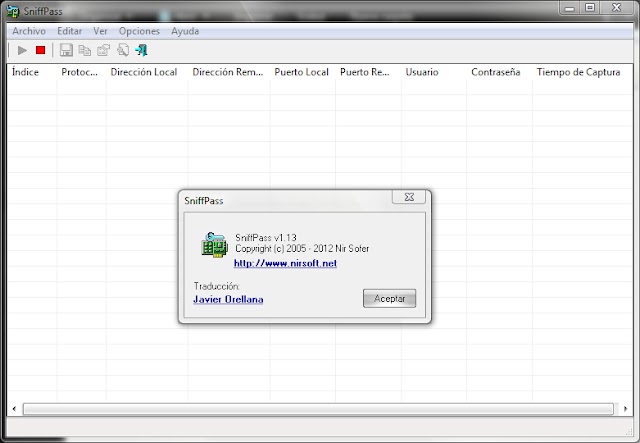Viewport: 640px width, 443px height.
Task: Click the scrollbar right arrow
Action: pyautogui.click(x=625, y=409)
